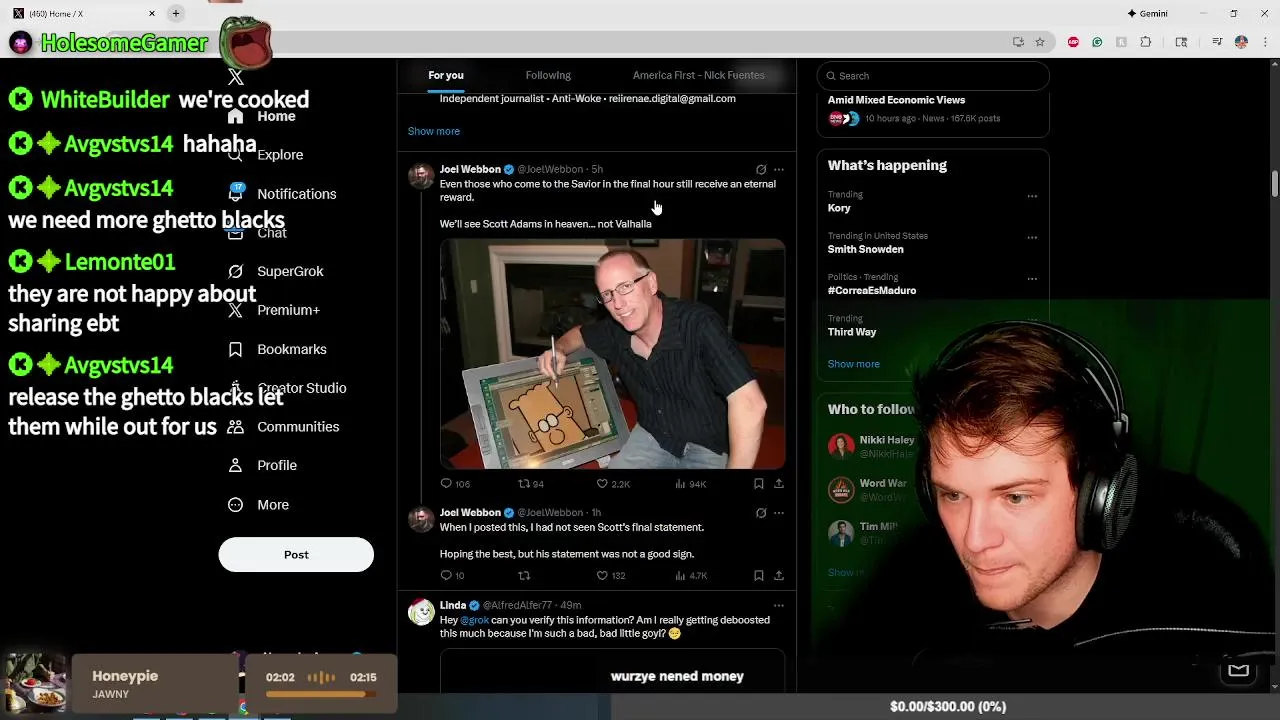Select the Home / X browser tab
Image resolution: width=1280 pixels, height=720 pixels.
click(82, 13)
